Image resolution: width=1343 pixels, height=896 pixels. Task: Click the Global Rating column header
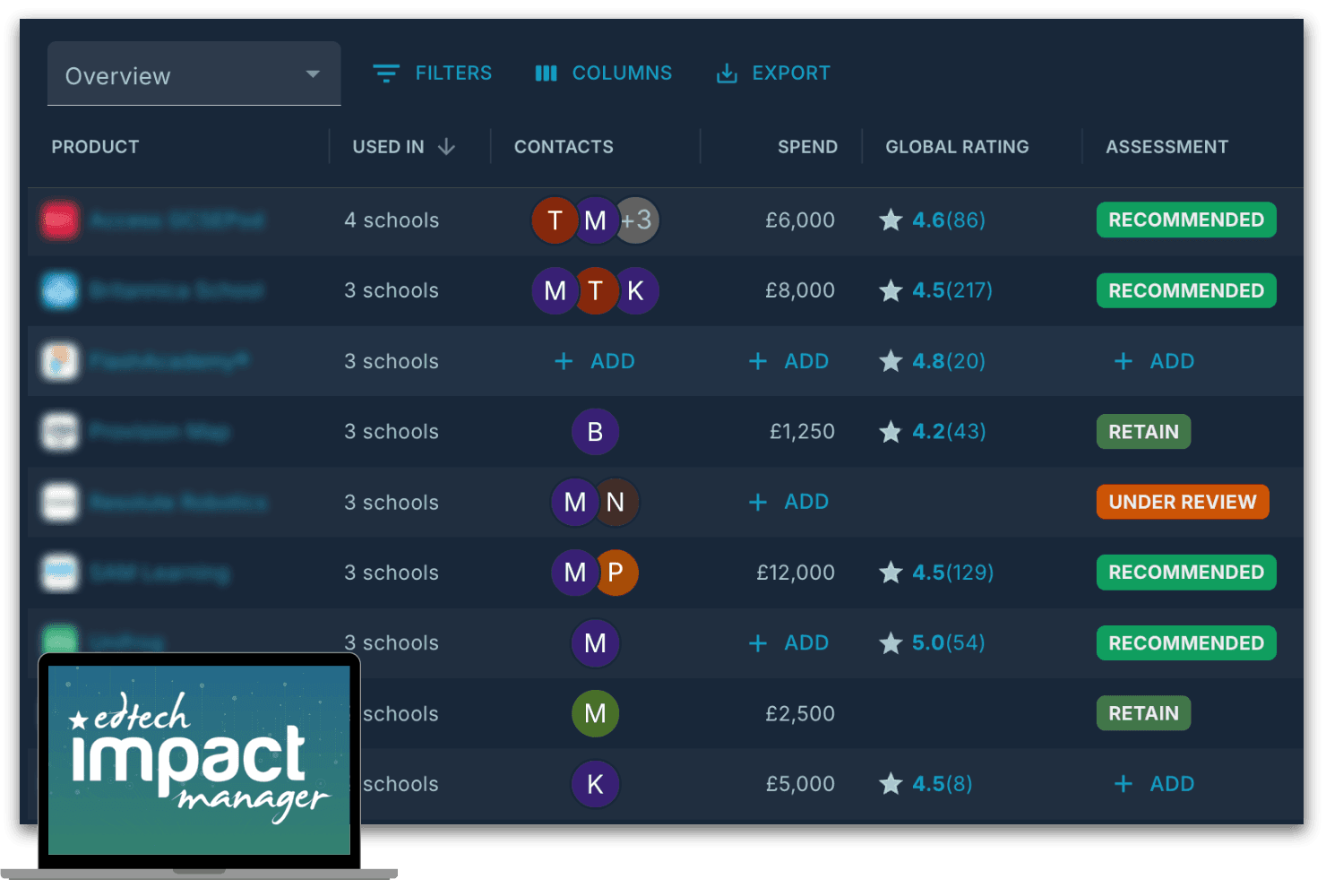957,147
